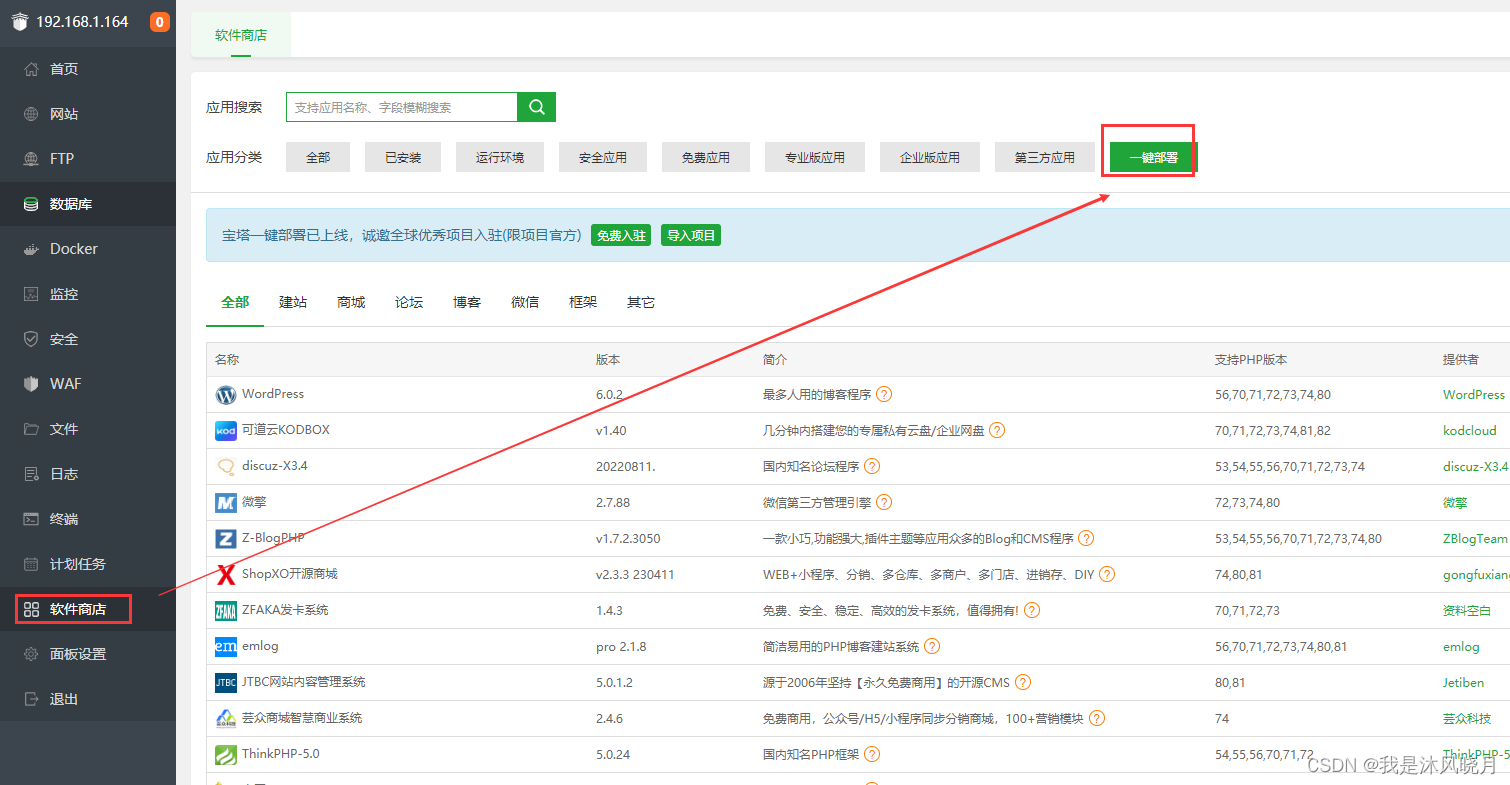Focus the 应用搜索 input field
The image size is (1510, 785).
click(402, 107)
